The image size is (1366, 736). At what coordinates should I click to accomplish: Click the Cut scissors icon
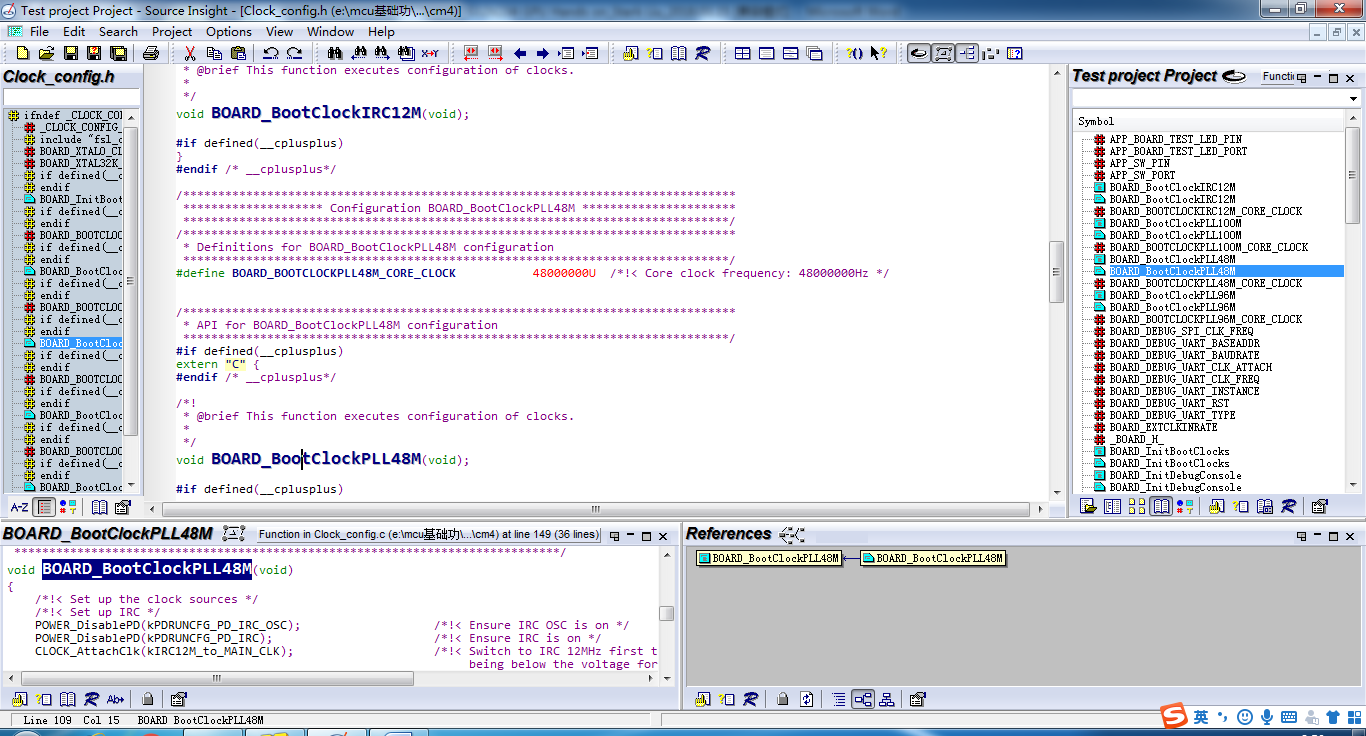pos(189,53)
